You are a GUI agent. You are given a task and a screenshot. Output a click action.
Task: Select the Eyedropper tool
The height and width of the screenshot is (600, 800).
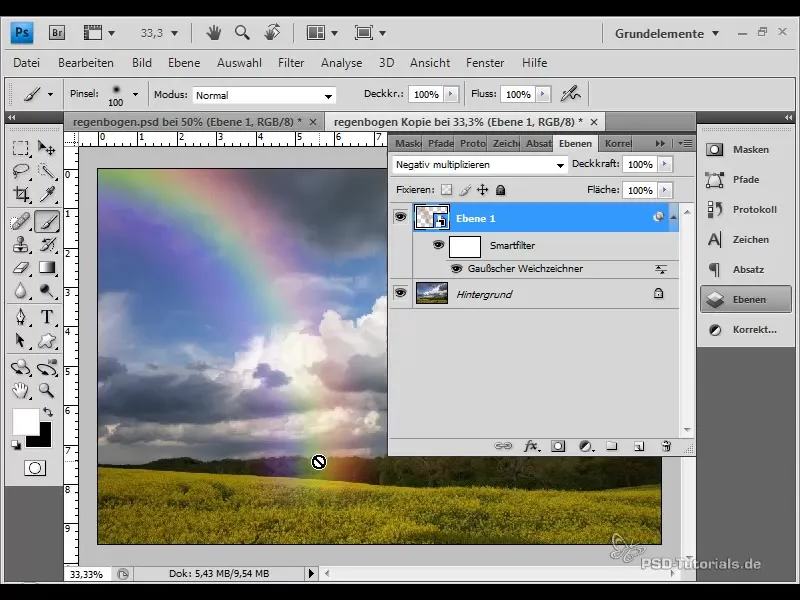(46, 194)
